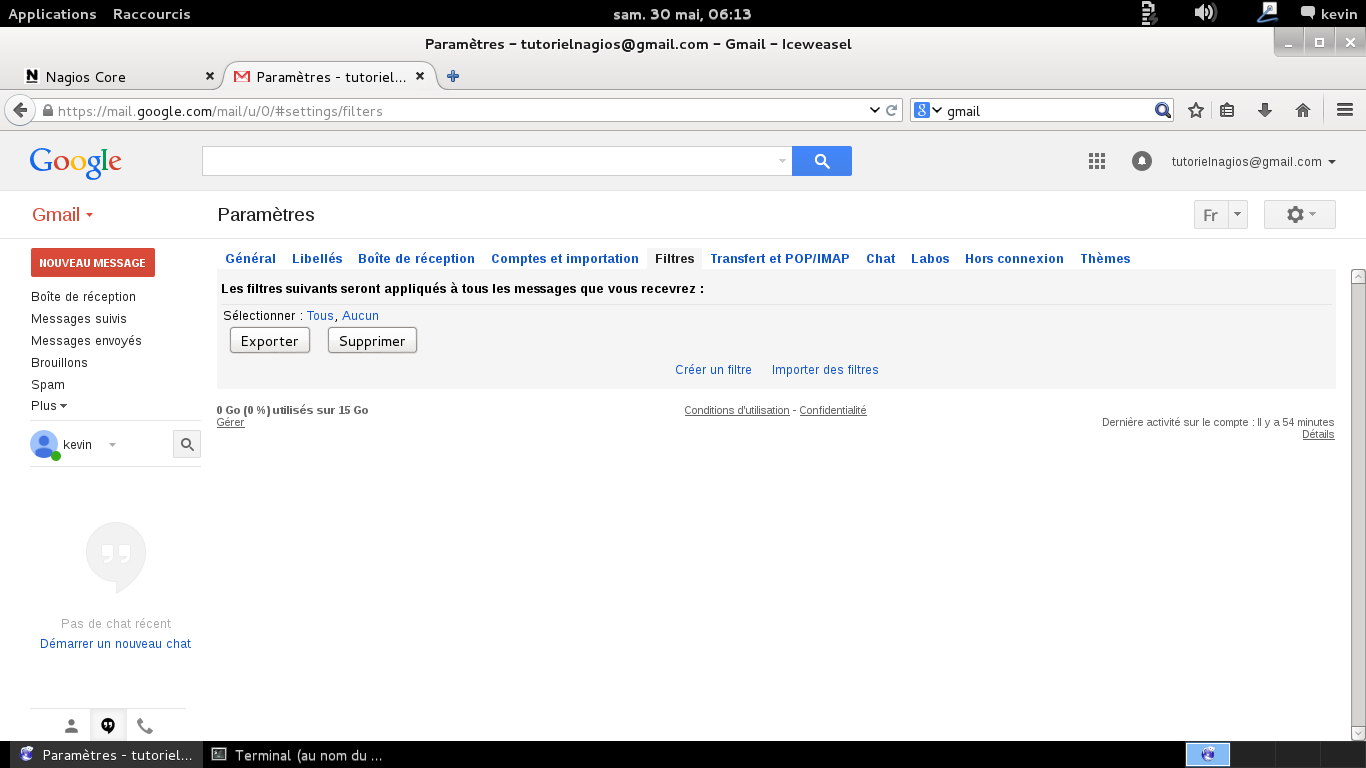Switch to Terminal window in the taskbar
The width and height of the screenshot is (1366, 768).
click(x=298, y=755)
